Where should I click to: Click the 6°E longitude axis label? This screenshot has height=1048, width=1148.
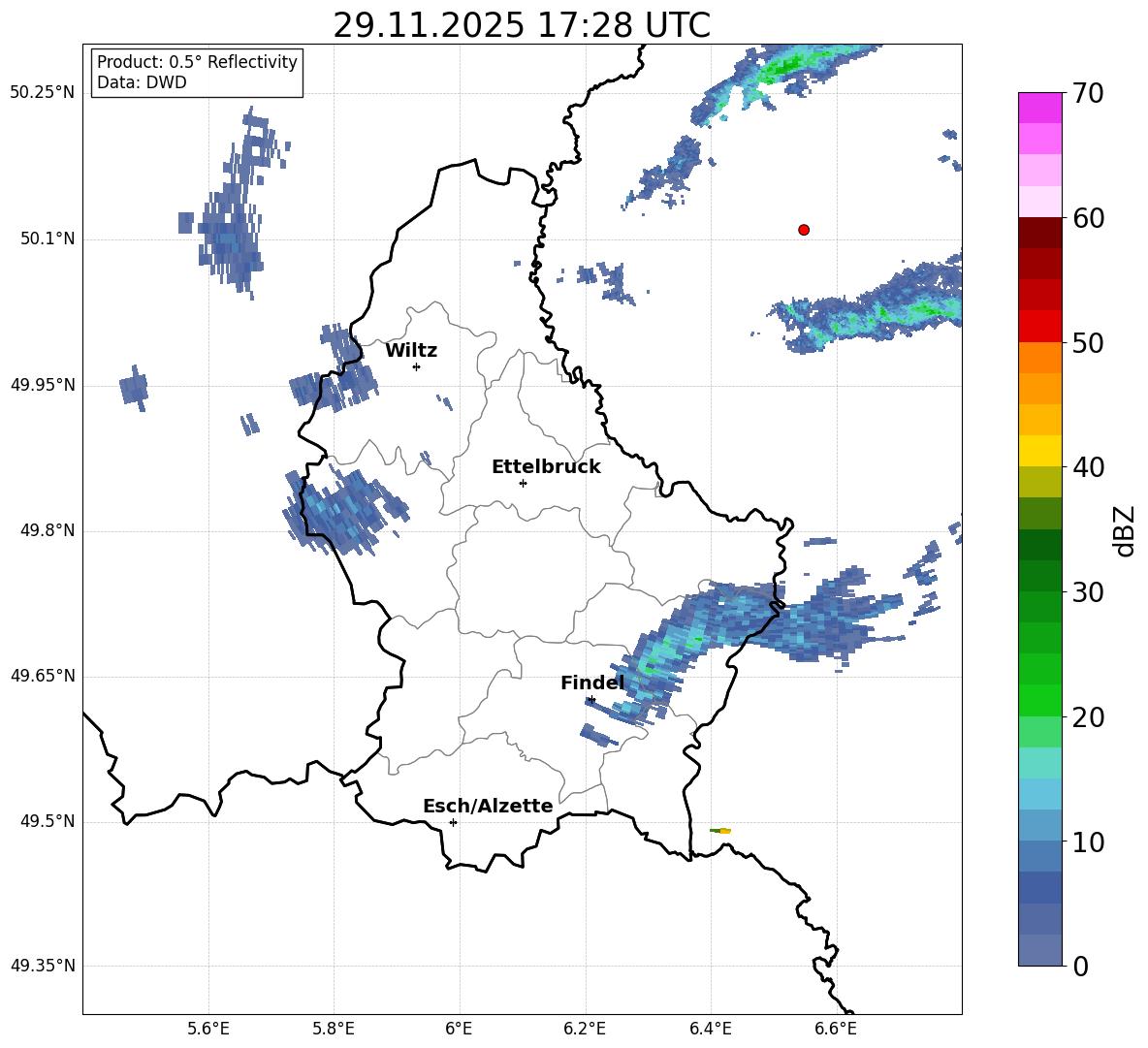coord(459,1029)
